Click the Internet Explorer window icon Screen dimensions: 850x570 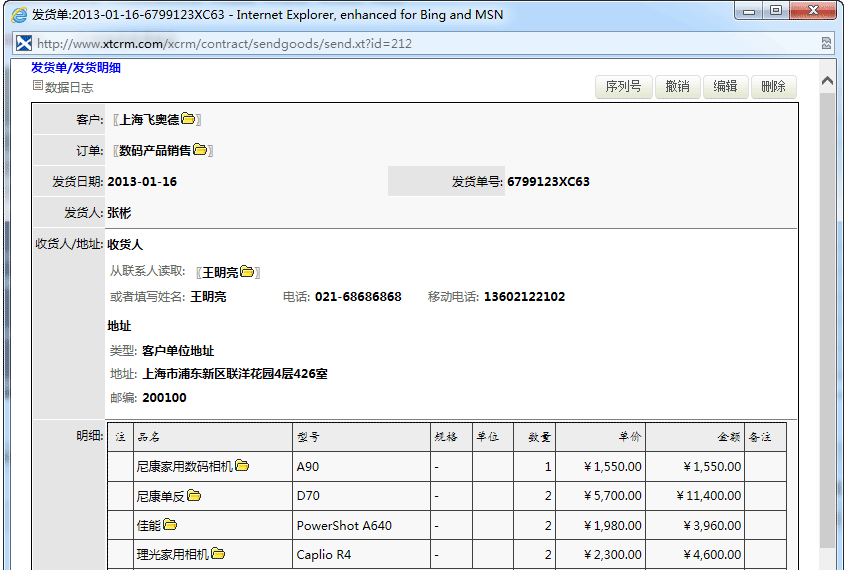click(20, 15)
